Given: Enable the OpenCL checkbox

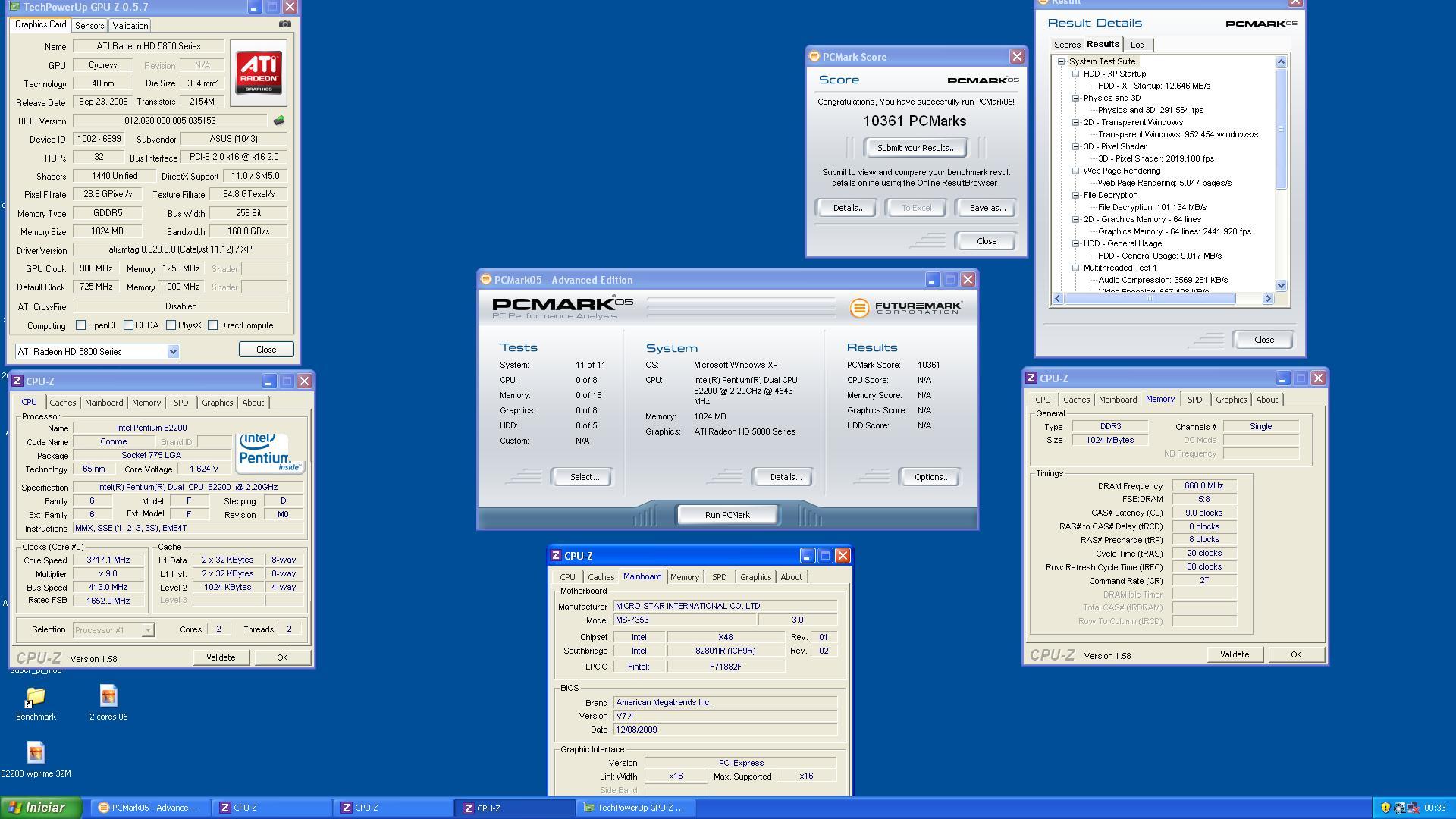Looking at the screenshot, I should point(80,325).
